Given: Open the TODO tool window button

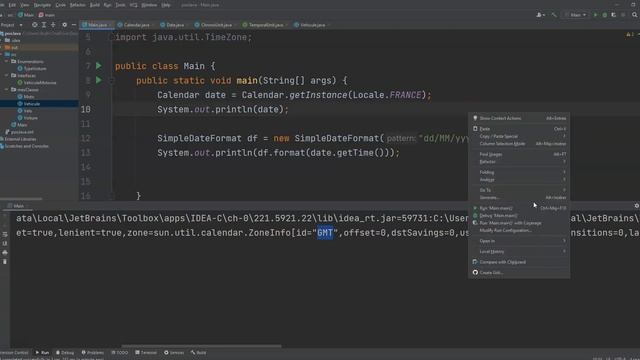Looking at the screenshot, I should tap(120, 353).
